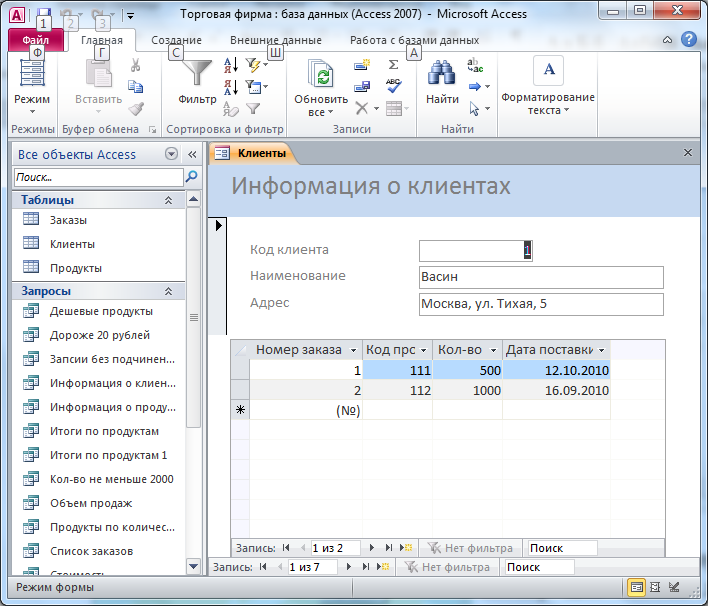This screenshot has height=606, width=708.
Task: Open Номер заказа column dropdown
Action: coord(353,350)
